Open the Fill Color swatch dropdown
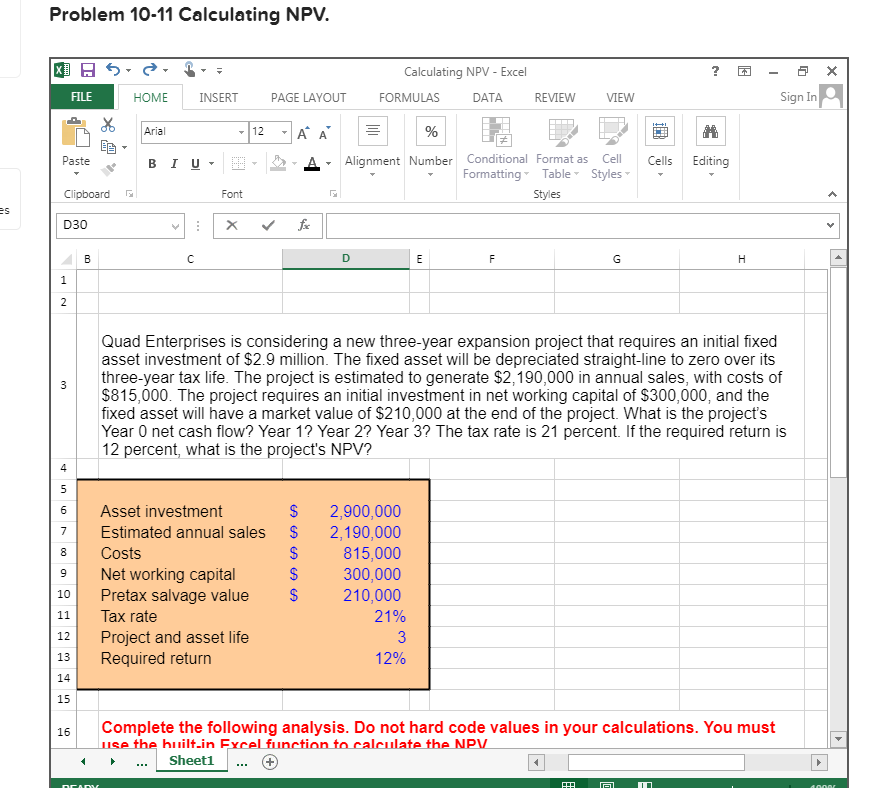 click(x=293, y=163)
